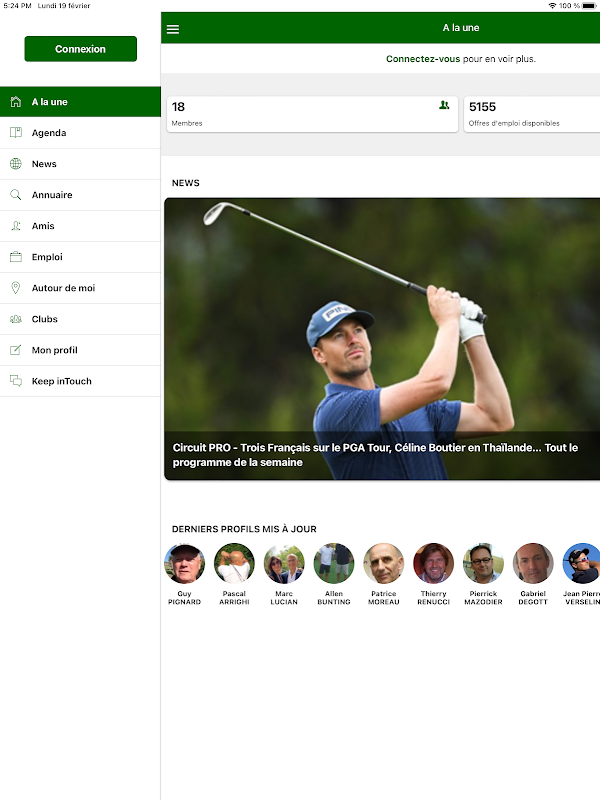Open the Amis menu item
600x800 pixels.
[81, 226]
